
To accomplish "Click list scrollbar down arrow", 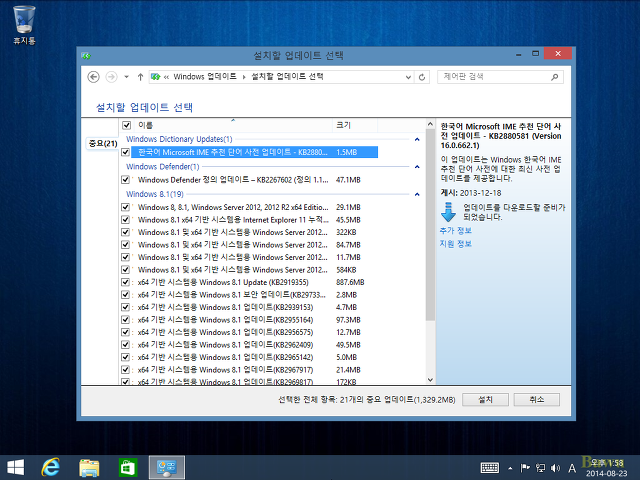I will [x=430, y=380].
